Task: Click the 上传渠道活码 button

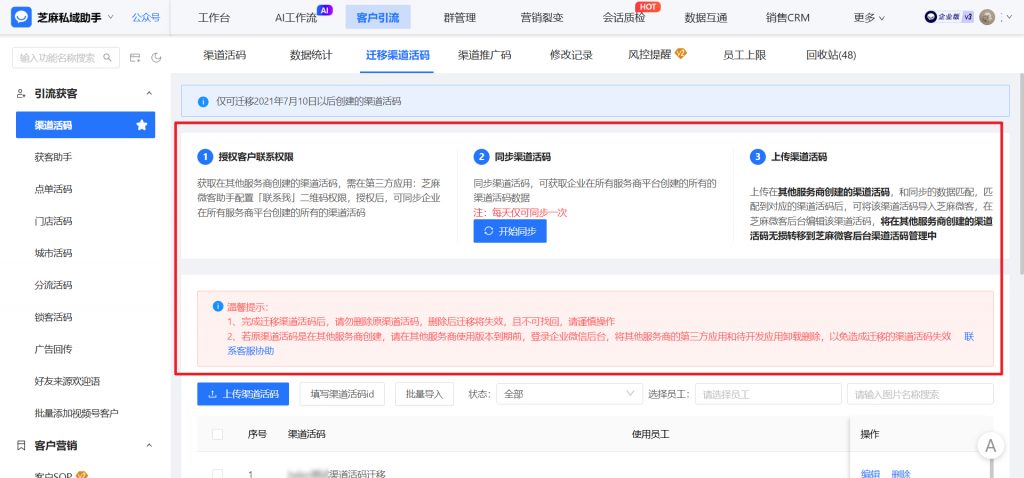Action: click(x=243, y=394)
